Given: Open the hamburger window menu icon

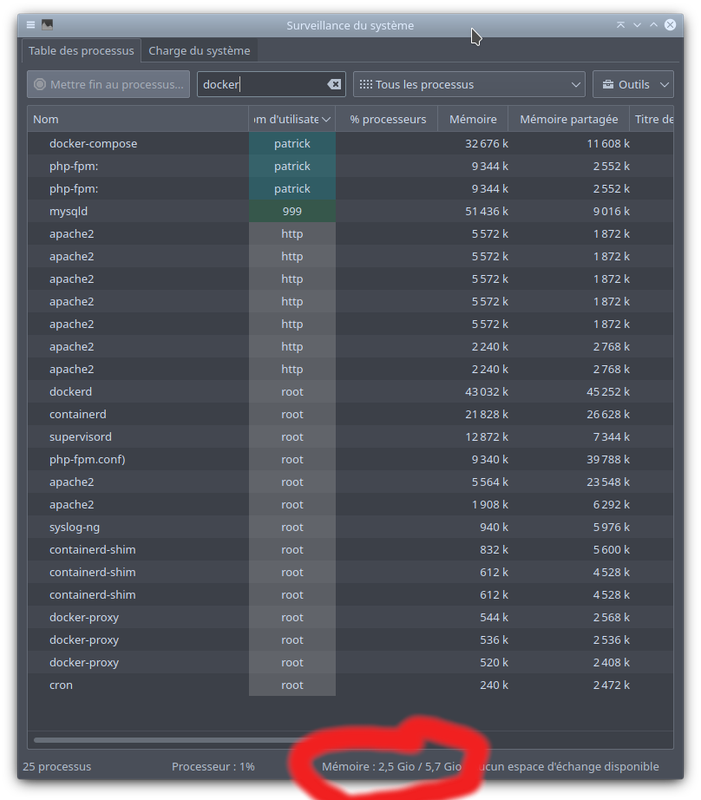Looking at the screenshot, I should (x=31, y=24).
